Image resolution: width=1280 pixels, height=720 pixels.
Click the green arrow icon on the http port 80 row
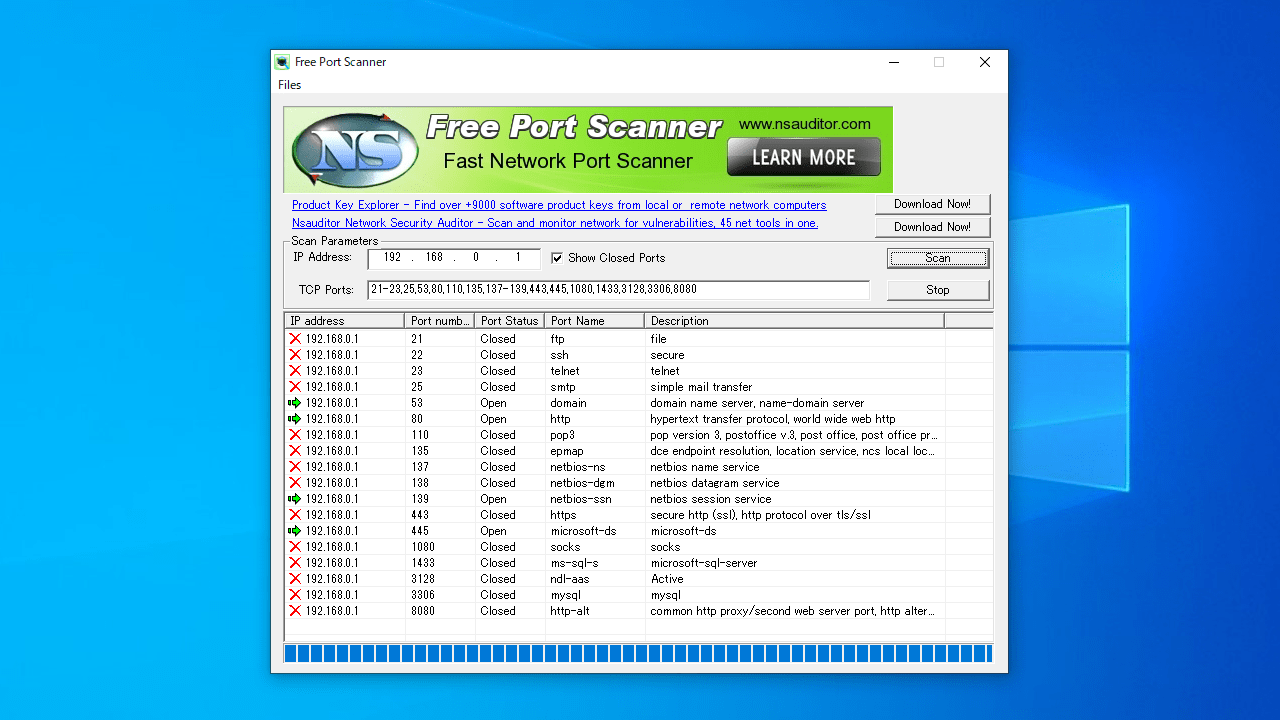[x=295, y=419]
